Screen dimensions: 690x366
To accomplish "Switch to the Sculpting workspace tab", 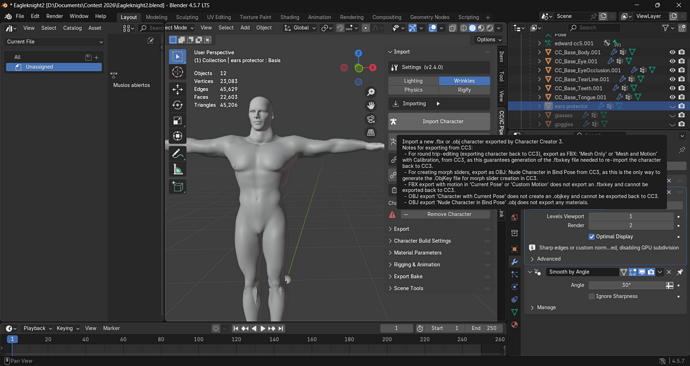I will (x=187, y=17).
